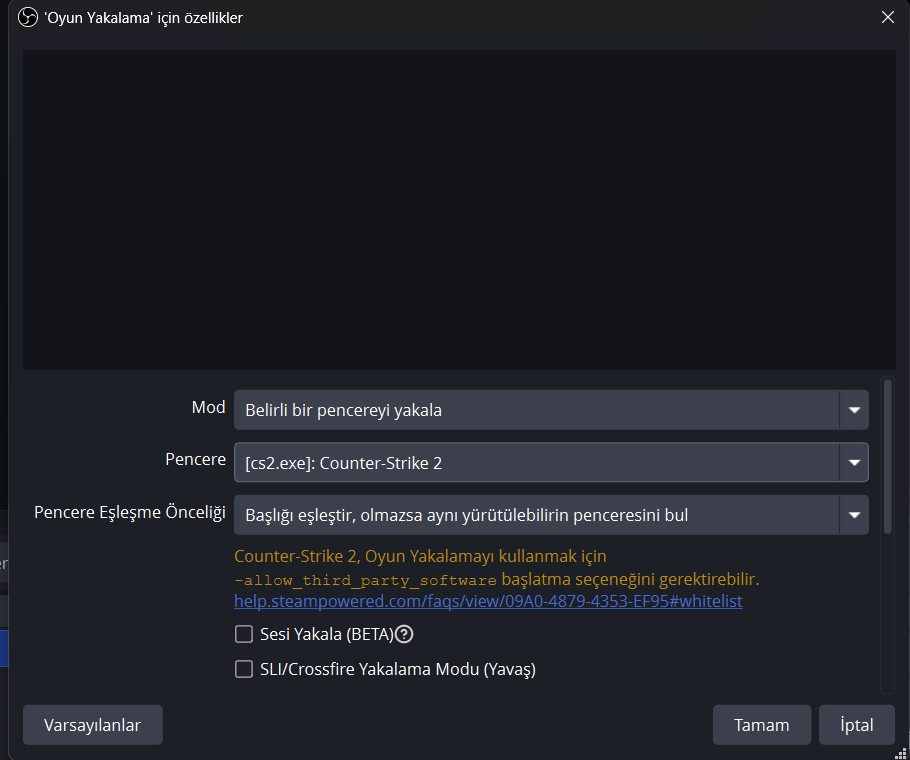The height and width of the screenshot is (760, 910).
Task: Enable the Sesi Yakala (BETA) checkbox
Action: tap(244, 633)
